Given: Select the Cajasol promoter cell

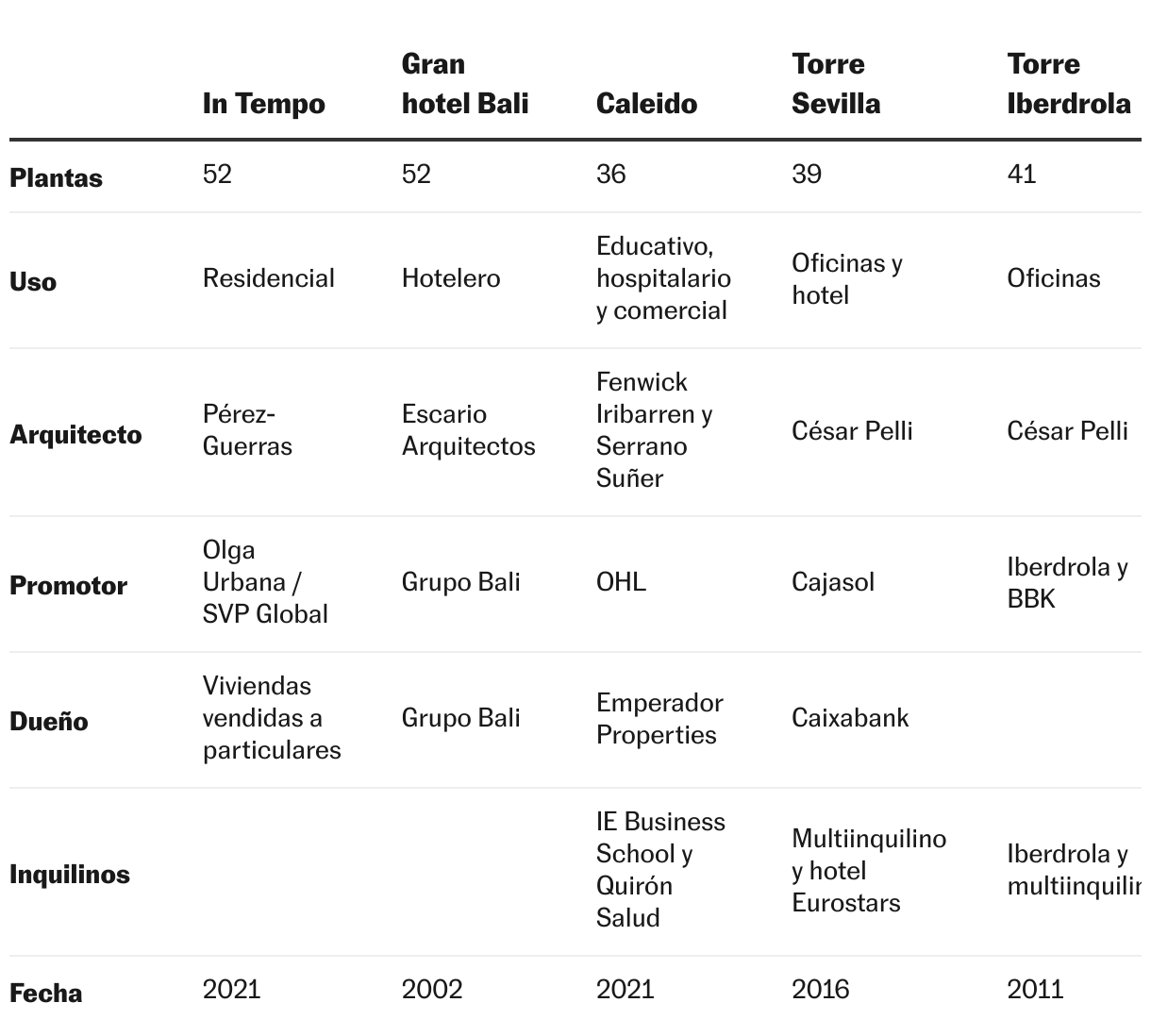Looking at the screenshot, I should [x=833, y=582].
